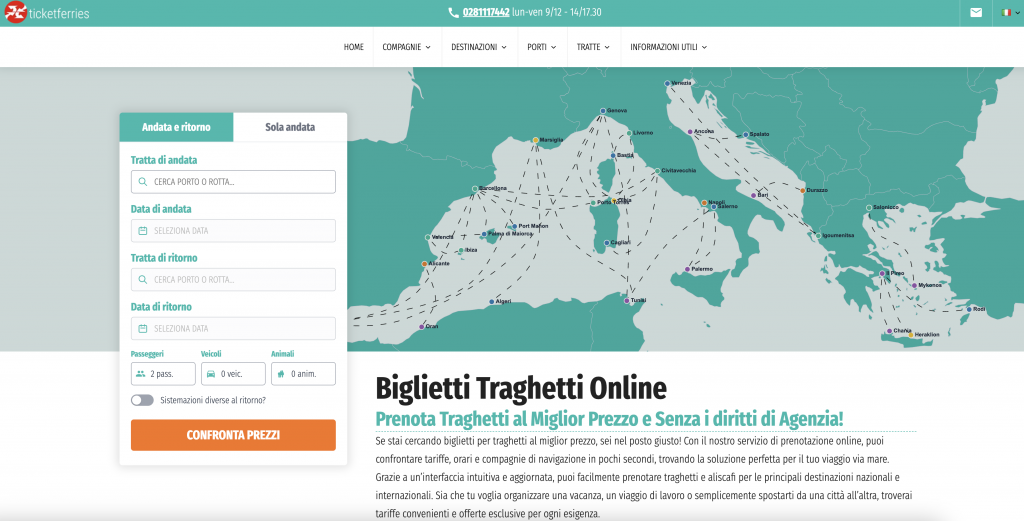Image resolution: width=1024 pixels, height=521 pixels.
Task: Select the Durazzo port marker
Action: tap(803, 191)
